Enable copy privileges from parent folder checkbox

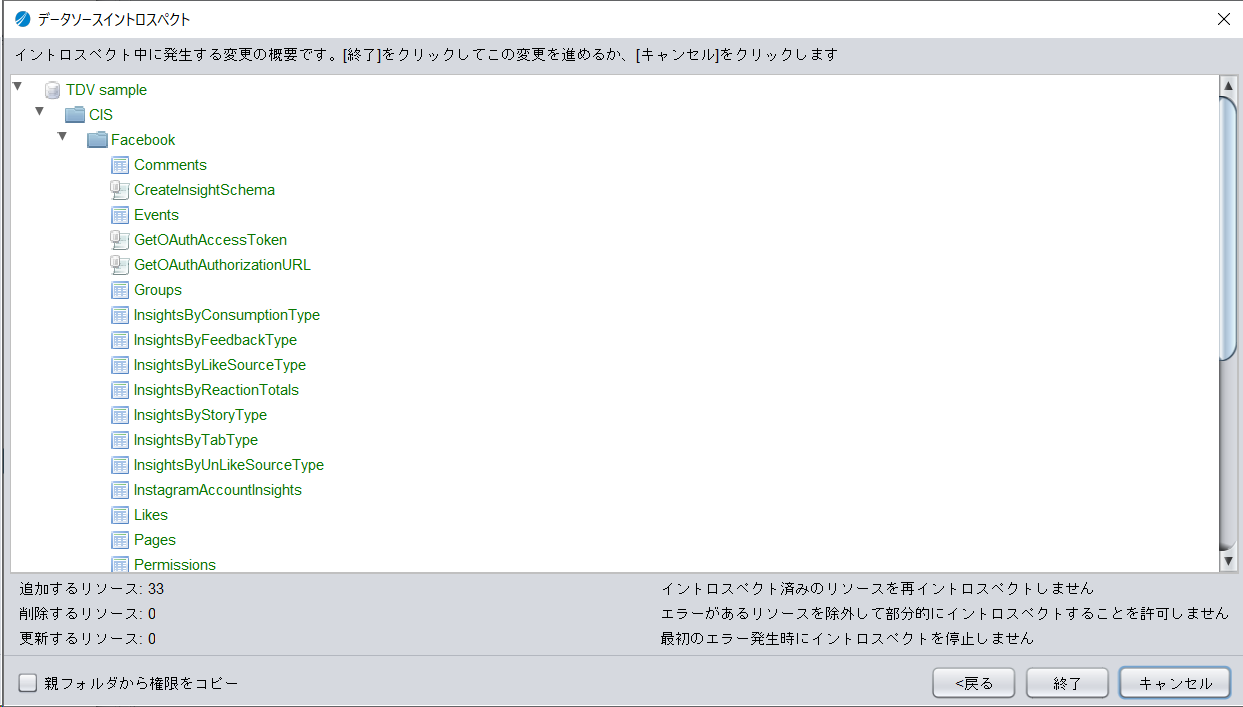coord(28,683)
